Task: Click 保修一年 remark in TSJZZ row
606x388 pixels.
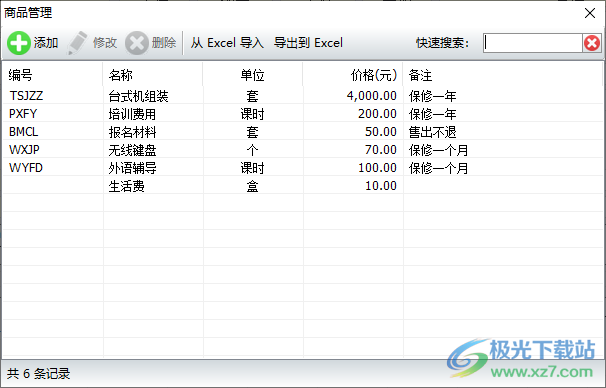Action: [x=432, y=96]
